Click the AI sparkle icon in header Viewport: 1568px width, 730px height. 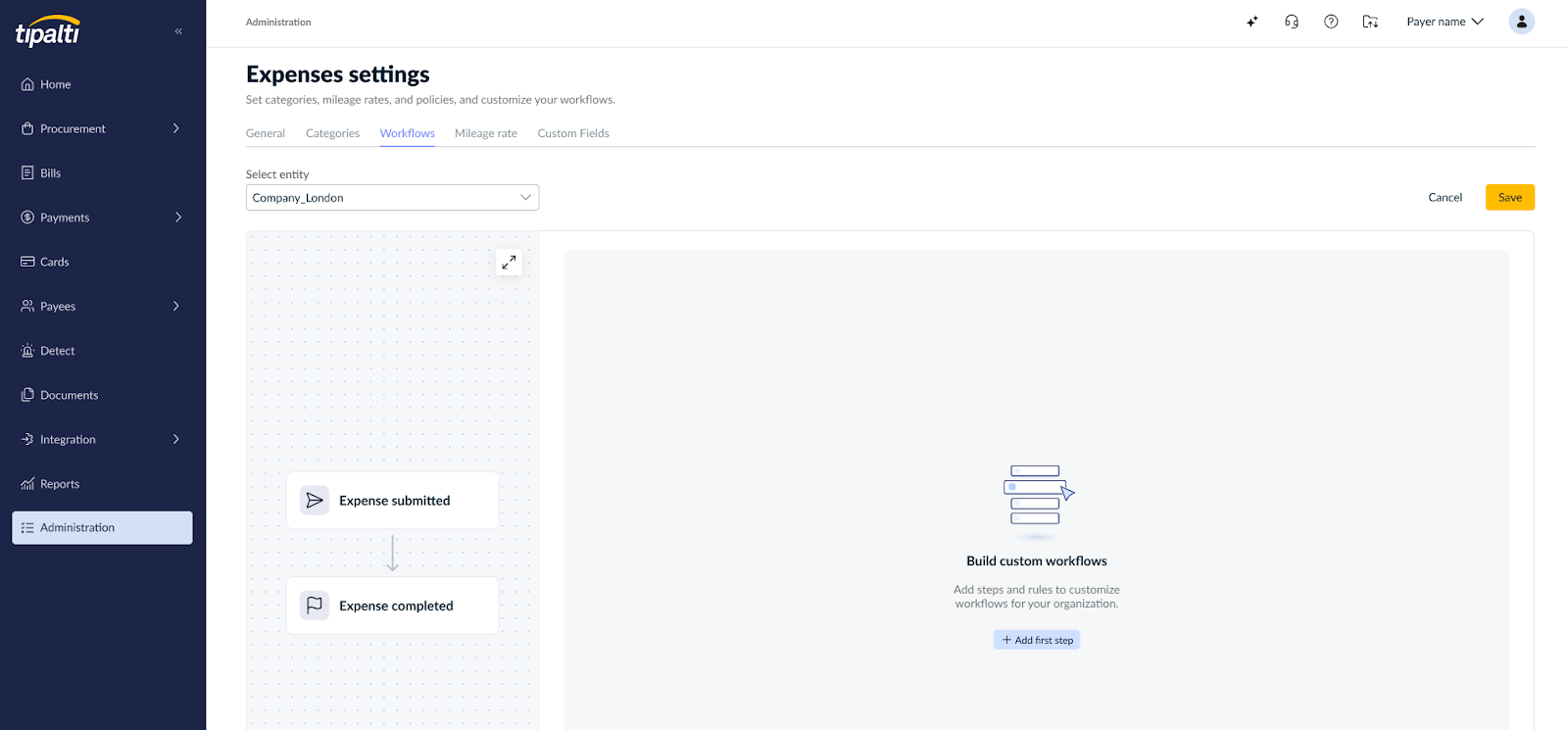point(1251,22)
